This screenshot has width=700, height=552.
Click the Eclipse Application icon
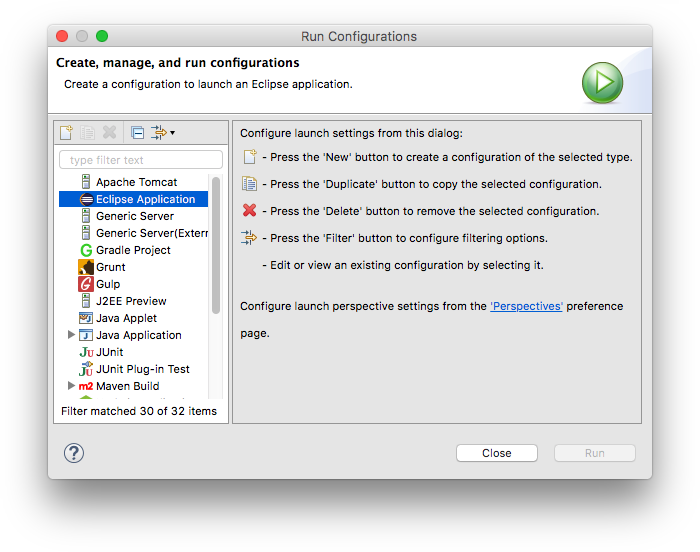86,199
